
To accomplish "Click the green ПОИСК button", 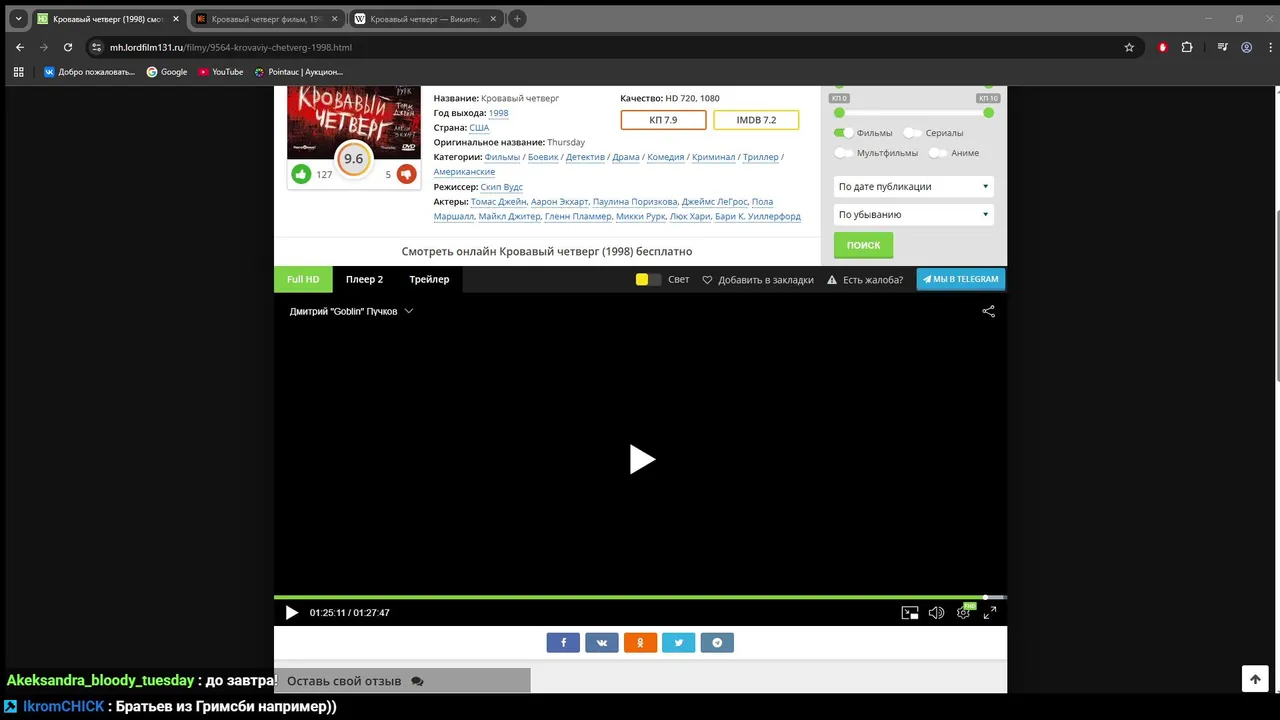I will point(863,245).
